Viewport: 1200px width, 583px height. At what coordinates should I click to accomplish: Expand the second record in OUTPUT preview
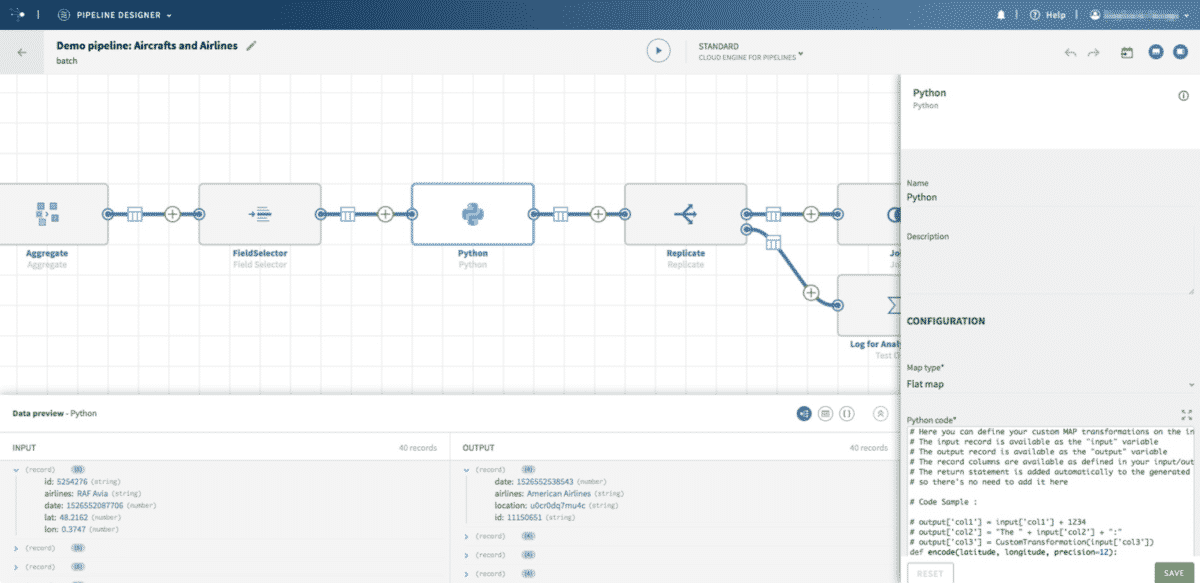tap(469, 536)
